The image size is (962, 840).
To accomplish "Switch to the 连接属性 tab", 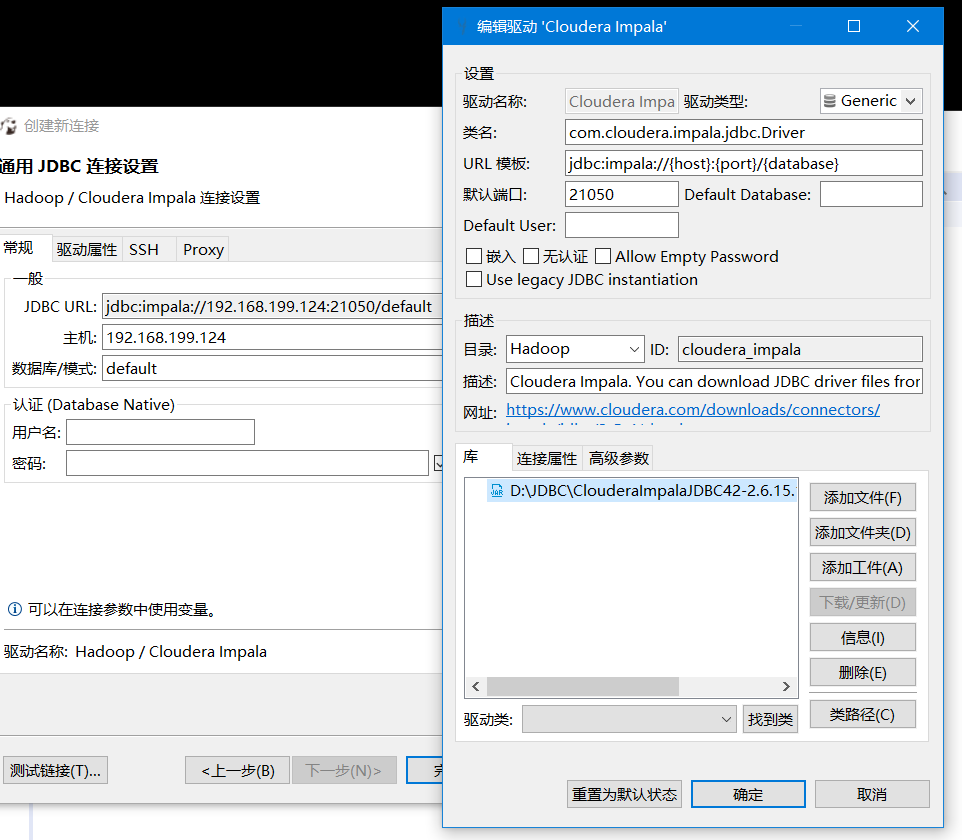I will tap(546, 458).
